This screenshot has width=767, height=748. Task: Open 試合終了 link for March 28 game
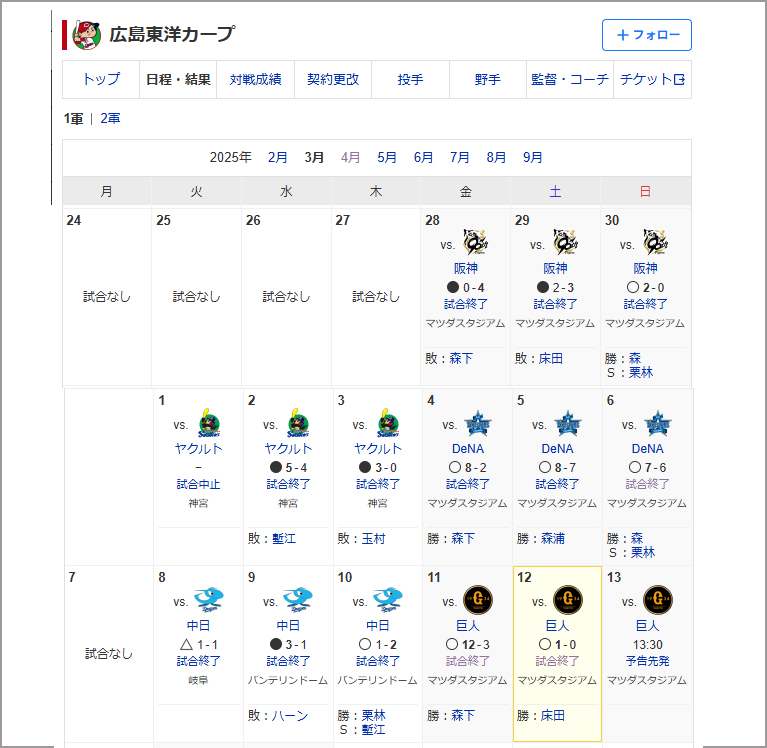(466, 304)
